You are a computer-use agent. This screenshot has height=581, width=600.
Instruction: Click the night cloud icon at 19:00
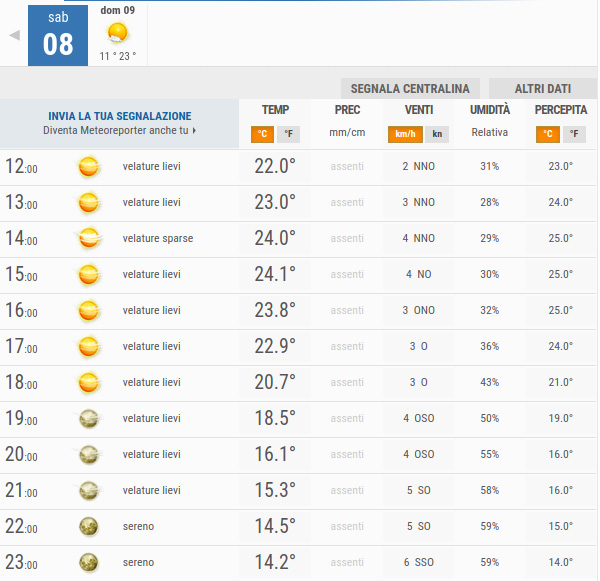(90, 418)
